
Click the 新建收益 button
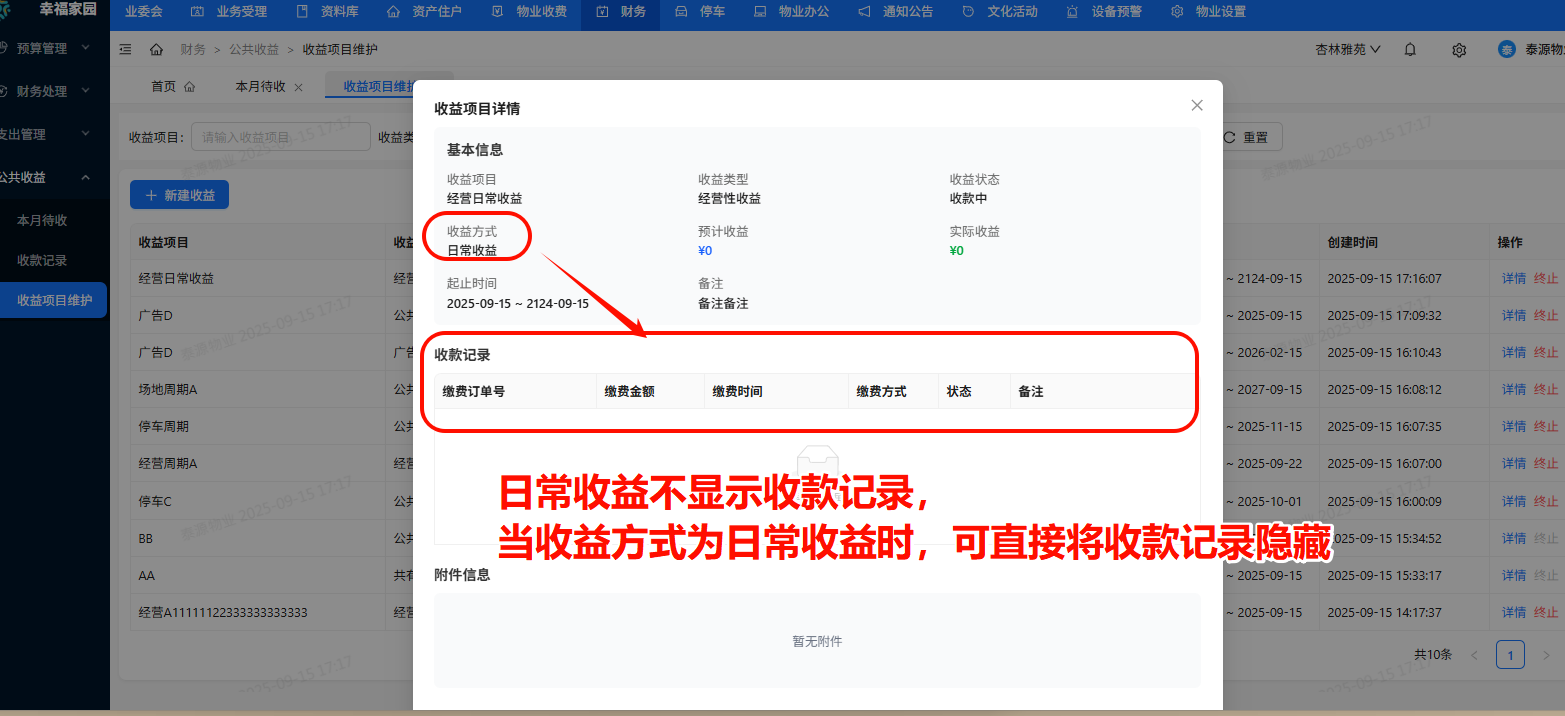point(180,195)
